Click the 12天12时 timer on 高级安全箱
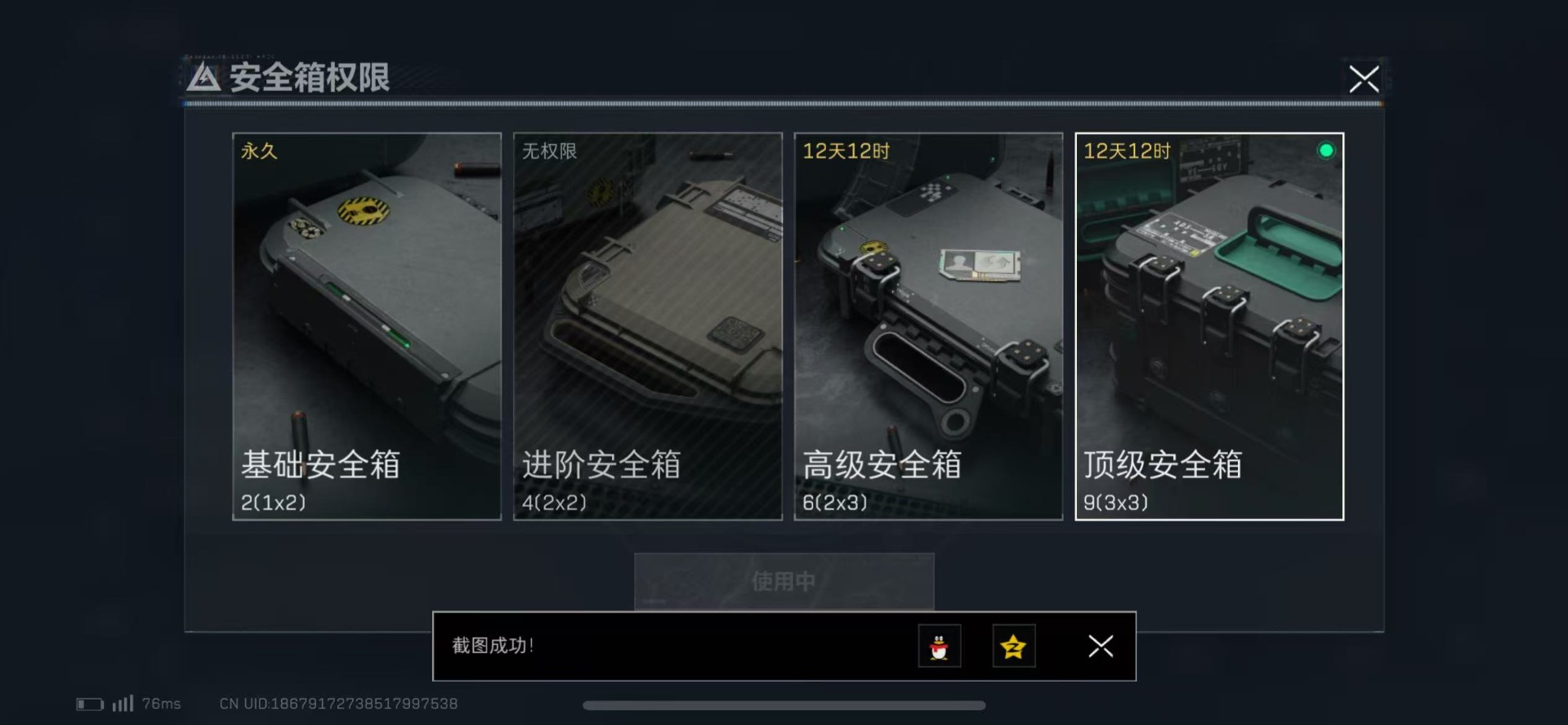 coord(846,151)
